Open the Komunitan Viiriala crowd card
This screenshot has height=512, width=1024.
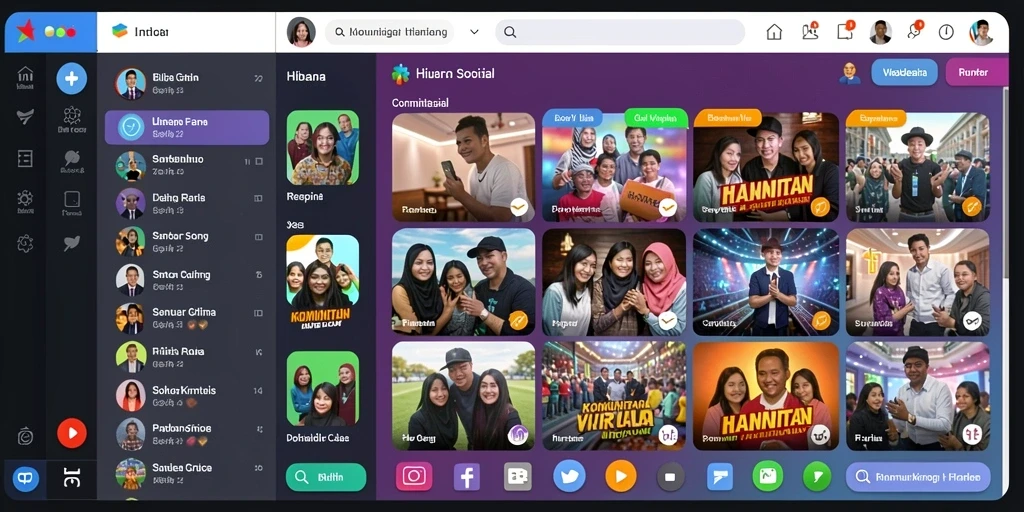(614, 396)
